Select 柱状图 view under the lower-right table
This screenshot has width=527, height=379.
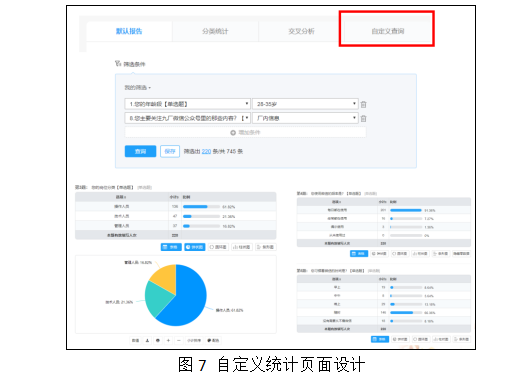(441, 339)
